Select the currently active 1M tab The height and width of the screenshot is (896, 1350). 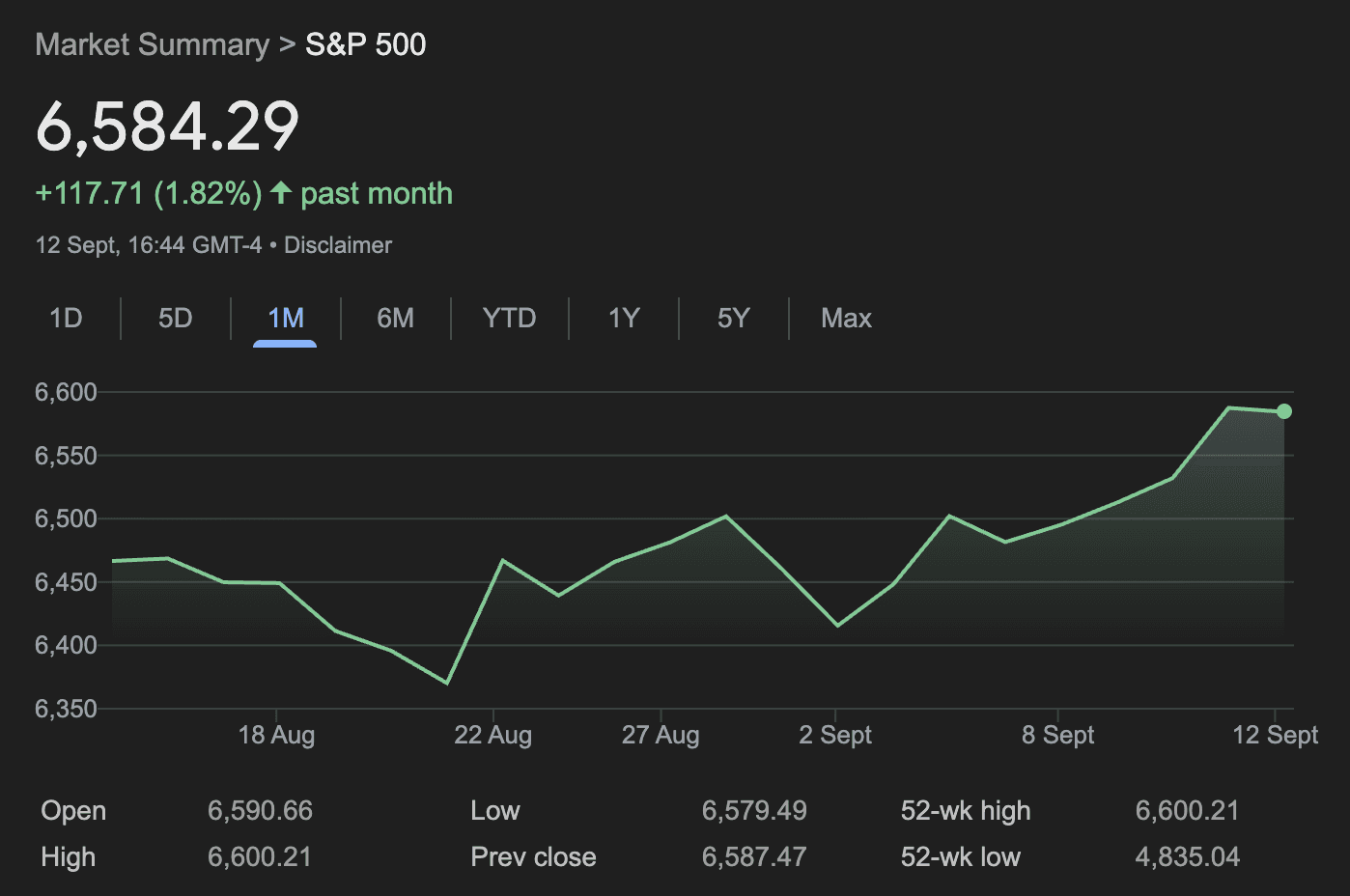(x=284, y=318)
